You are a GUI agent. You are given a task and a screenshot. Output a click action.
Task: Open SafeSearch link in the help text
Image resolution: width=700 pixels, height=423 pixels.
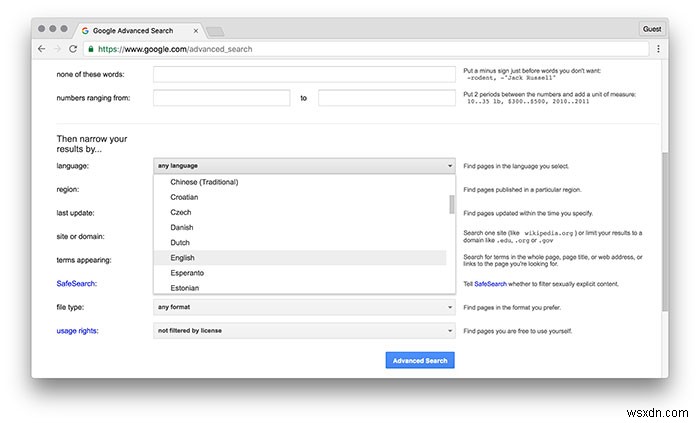click(x=490, y=284)
